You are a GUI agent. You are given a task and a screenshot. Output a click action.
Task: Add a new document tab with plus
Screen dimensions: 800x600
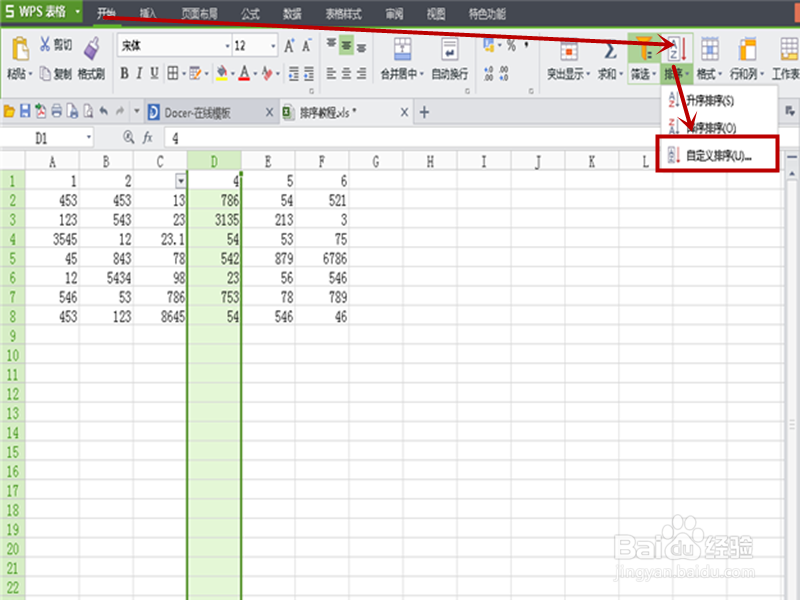(424, 112)
